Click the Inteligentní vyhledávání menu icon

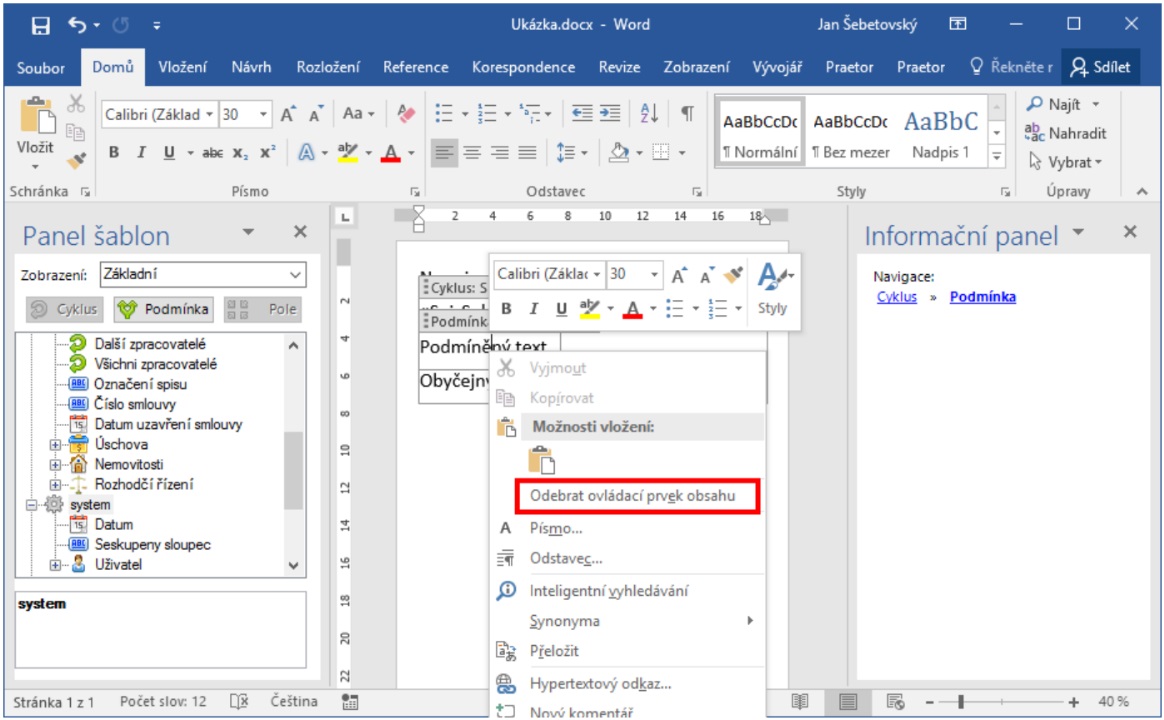(506, 591)
